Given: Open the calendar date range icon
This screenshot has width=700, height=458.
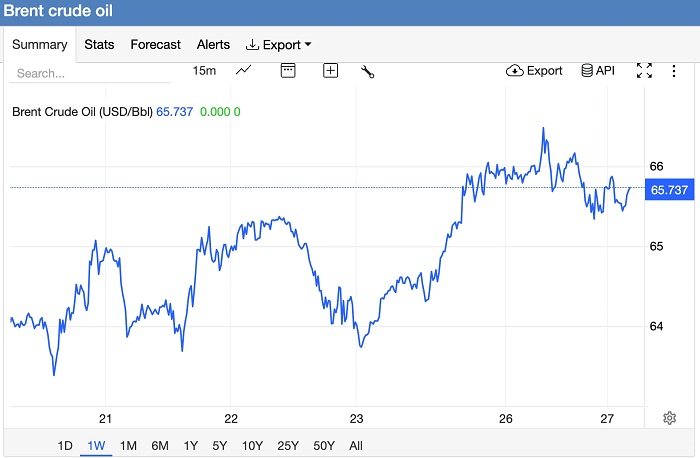Looking at the screenshot, I should (288, 70).
